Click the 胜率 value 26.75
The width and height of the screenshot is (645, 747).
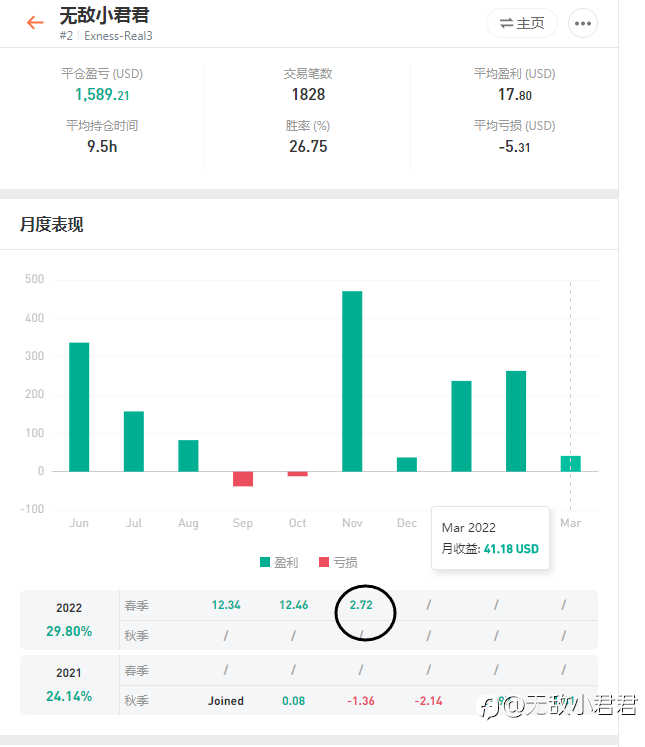click(308, 146)
